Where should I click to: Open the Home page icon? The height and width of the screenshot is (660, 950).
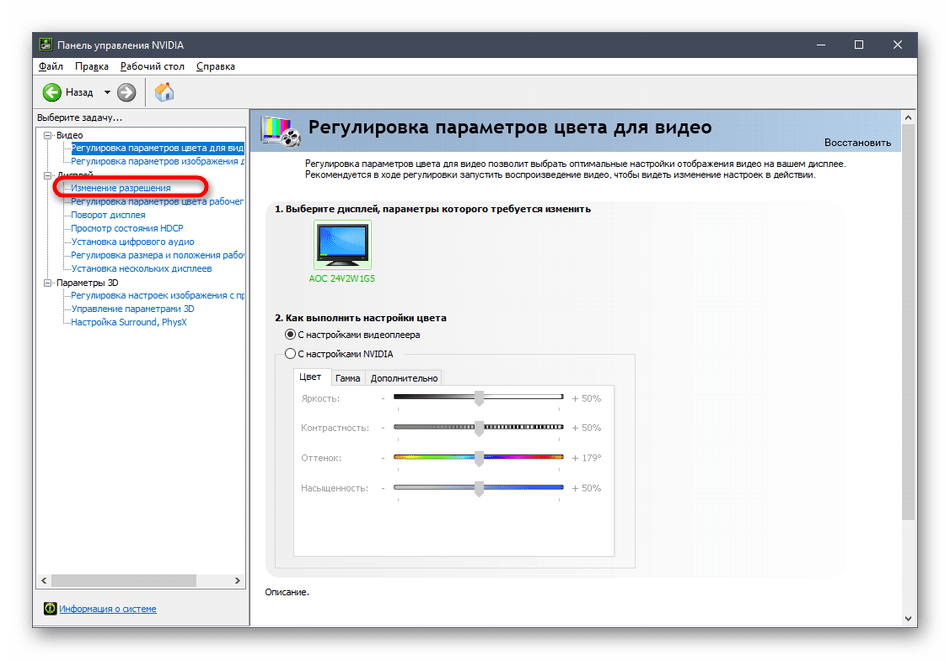165,92
